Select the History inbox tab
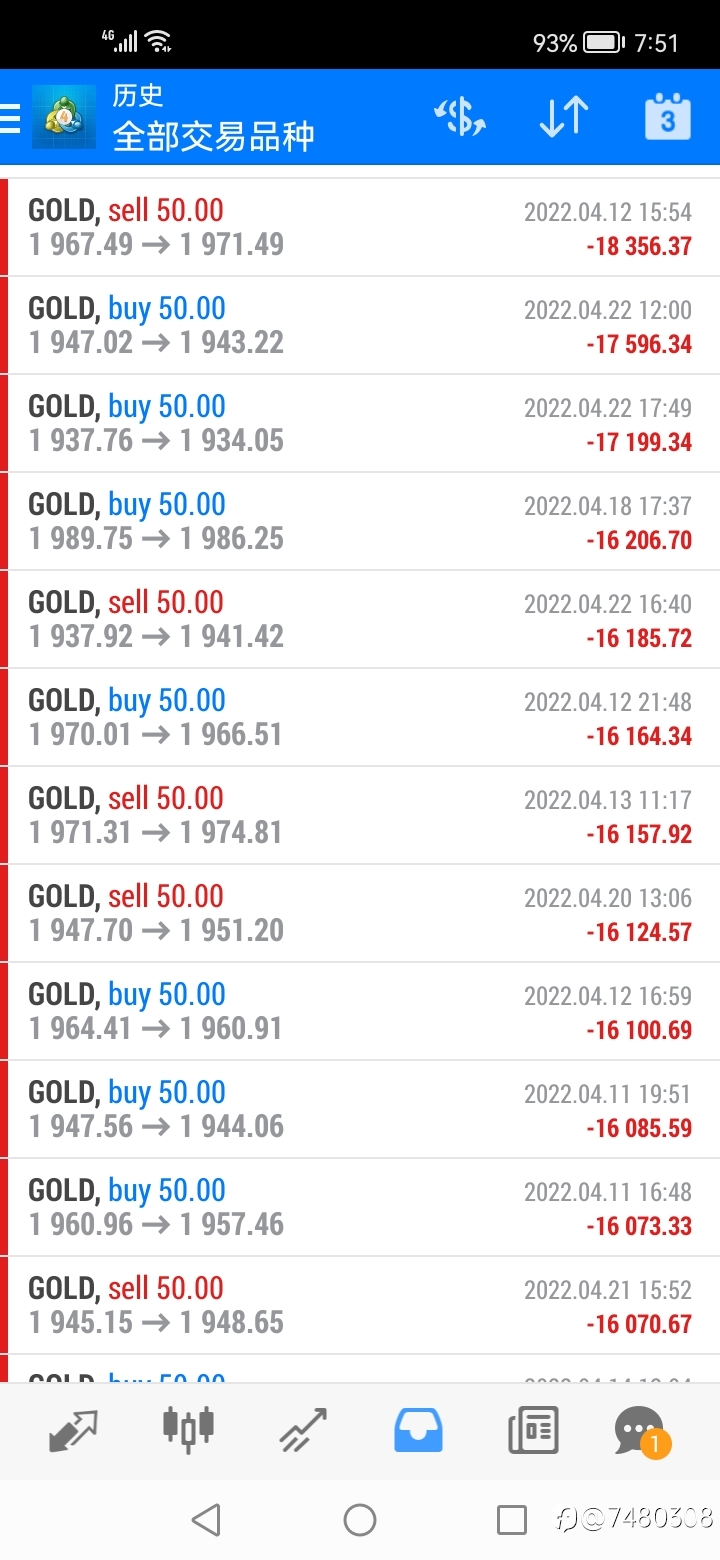 (418, 1430)
